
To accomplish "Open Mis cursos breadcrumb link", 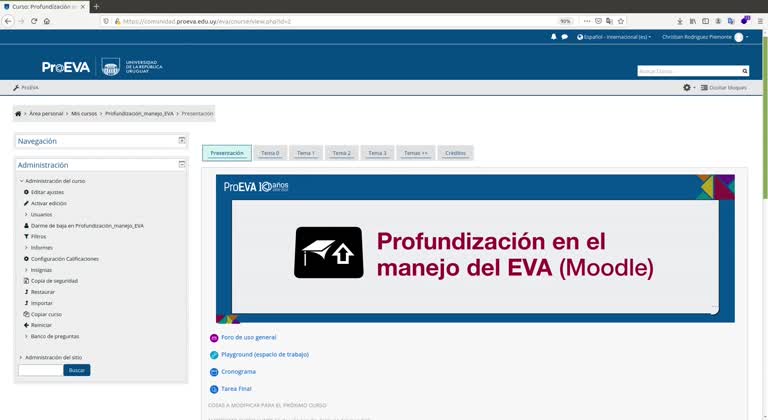I will 84,114.
